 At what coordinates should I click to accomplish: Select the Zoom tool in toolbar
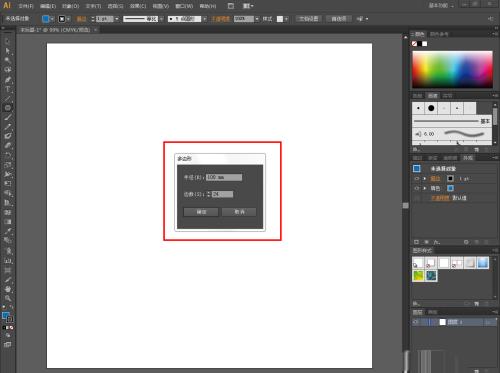8,298
